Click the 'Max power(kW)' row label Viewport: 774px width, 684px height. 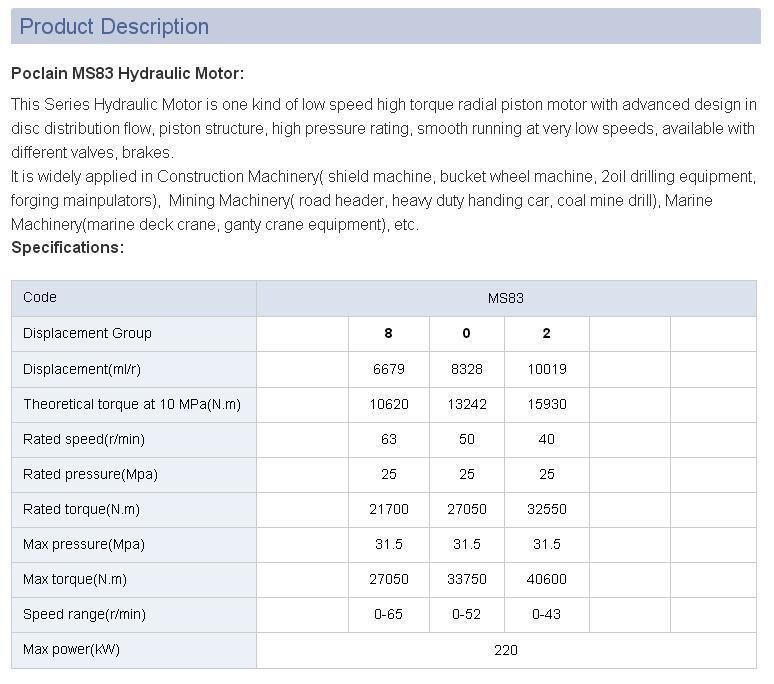coord(71,649)
